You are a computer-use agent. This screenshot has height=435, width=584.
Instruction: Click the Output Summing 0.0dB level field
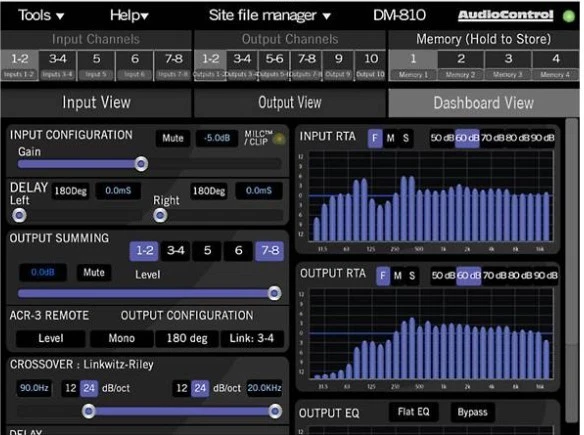[43, 273]
